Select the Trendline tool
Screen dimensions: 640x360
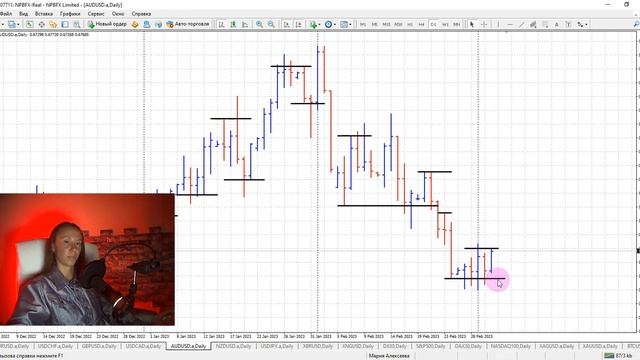(x=522, y=24)
